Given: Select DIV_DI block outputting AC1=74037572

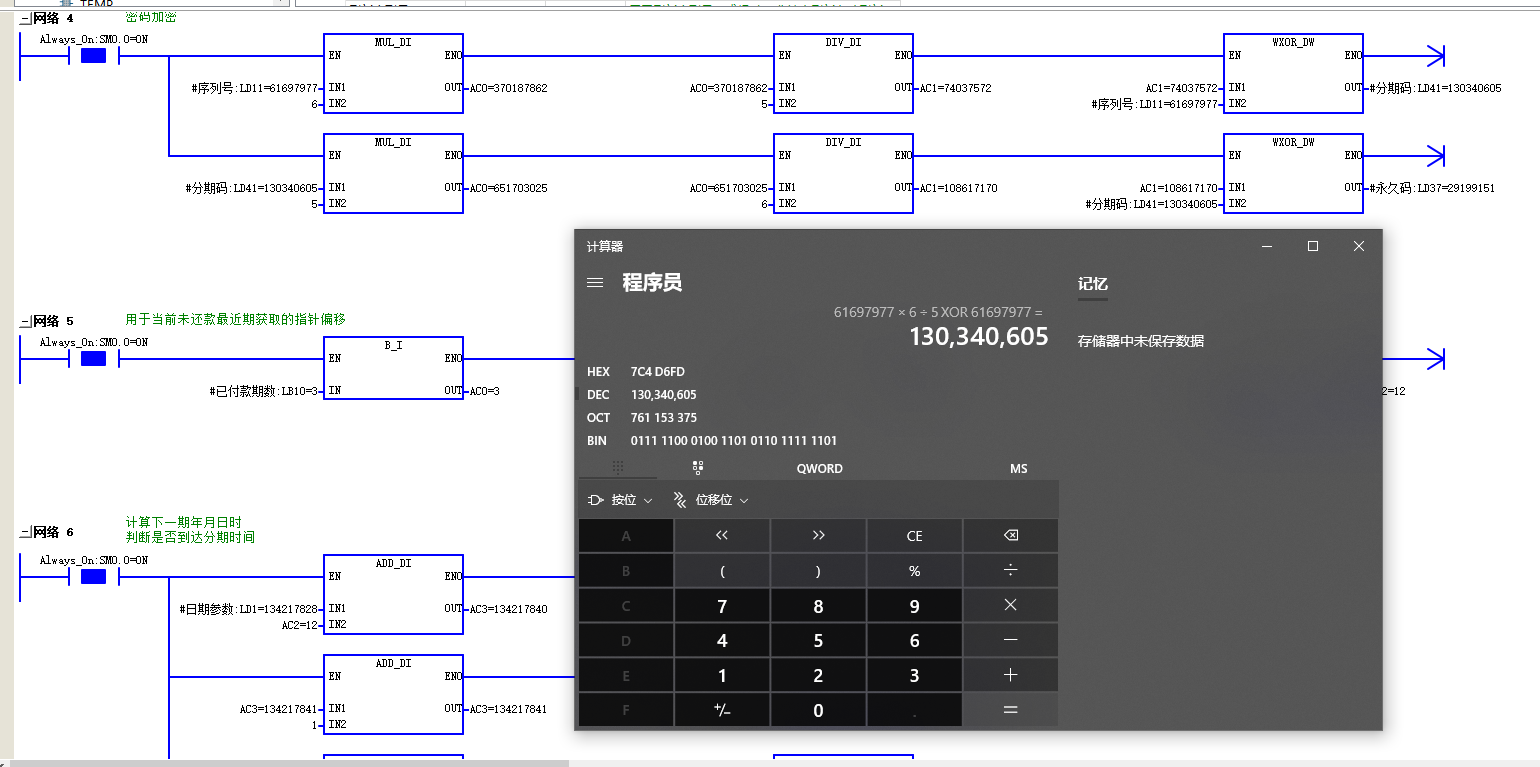Looking at the screenshot, I should (843, 73).
